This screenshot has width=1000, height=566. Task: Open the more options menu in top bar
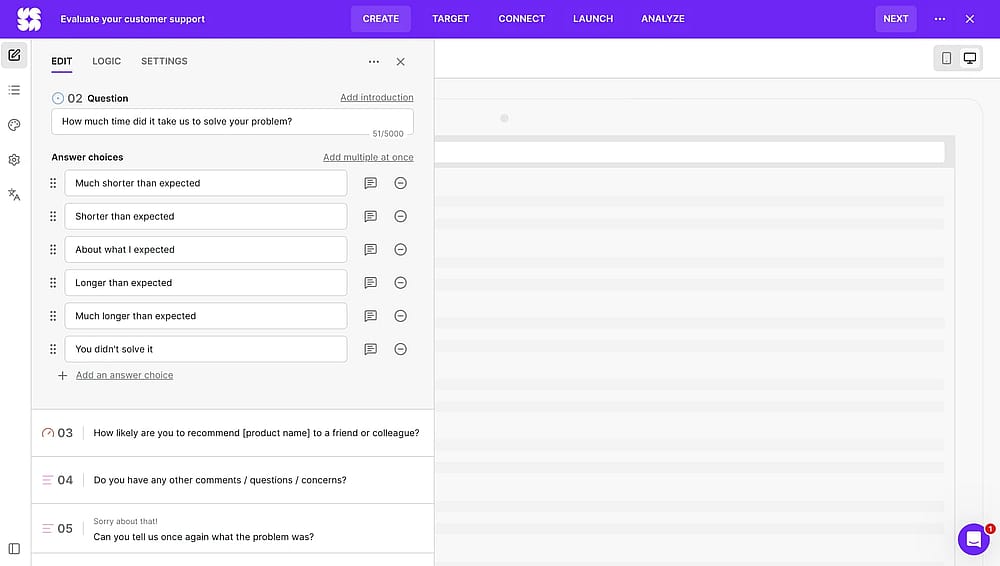939,19
